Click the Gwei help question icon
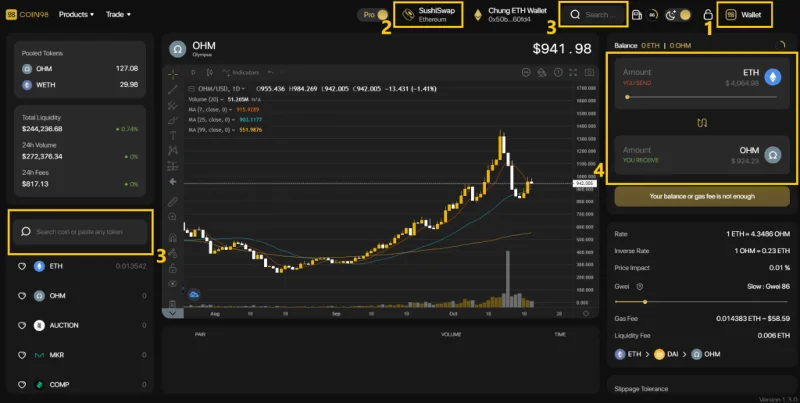The width and height of the screenshot is (800, 403). coord(639,287)
